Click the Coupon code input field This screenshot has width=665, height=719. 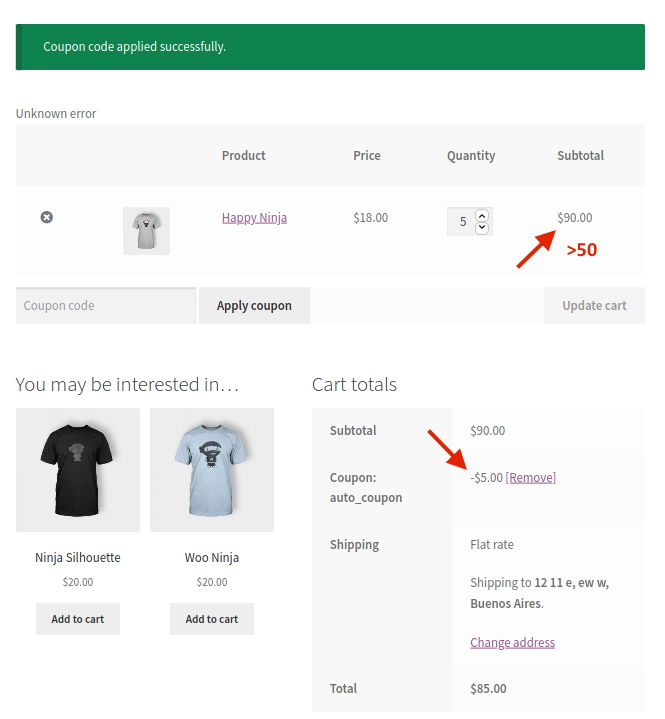point(106,305)
